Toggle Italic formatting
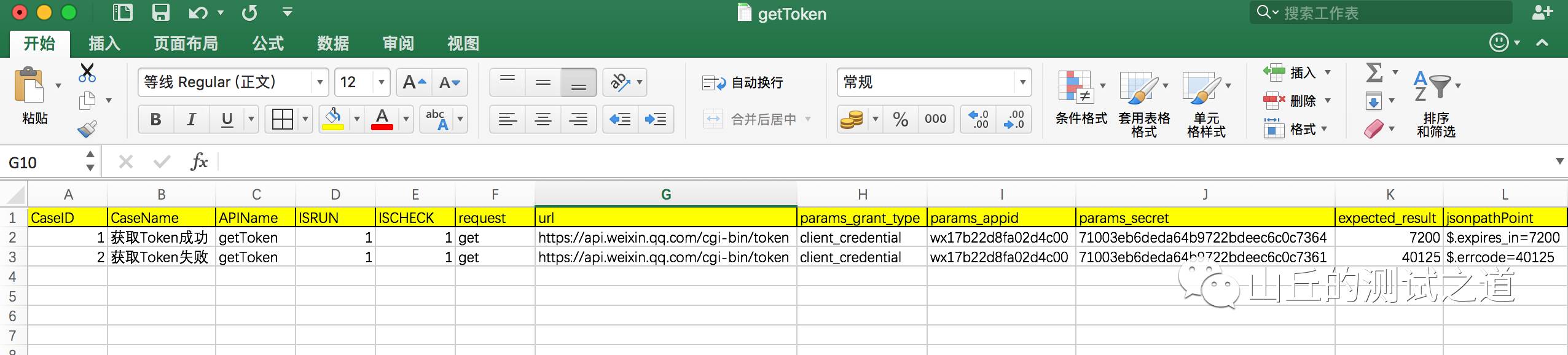This screenshot has height=355, width=1568. click(191, 119)
